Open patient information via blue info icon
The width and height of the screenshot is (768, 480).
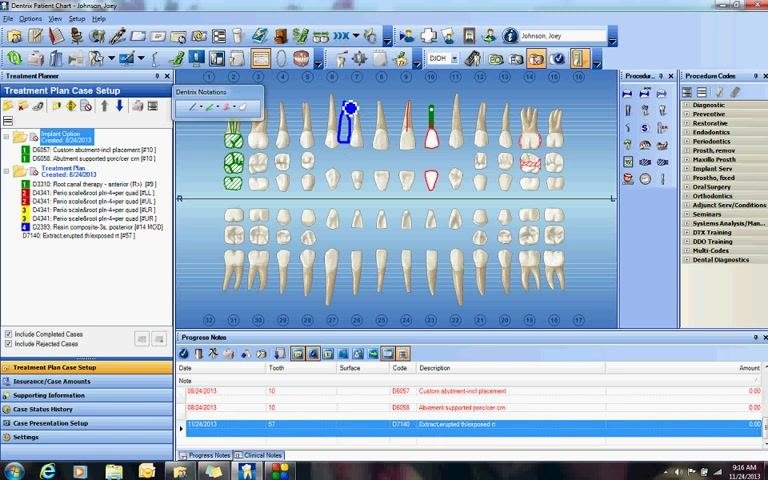click(510, 36)
